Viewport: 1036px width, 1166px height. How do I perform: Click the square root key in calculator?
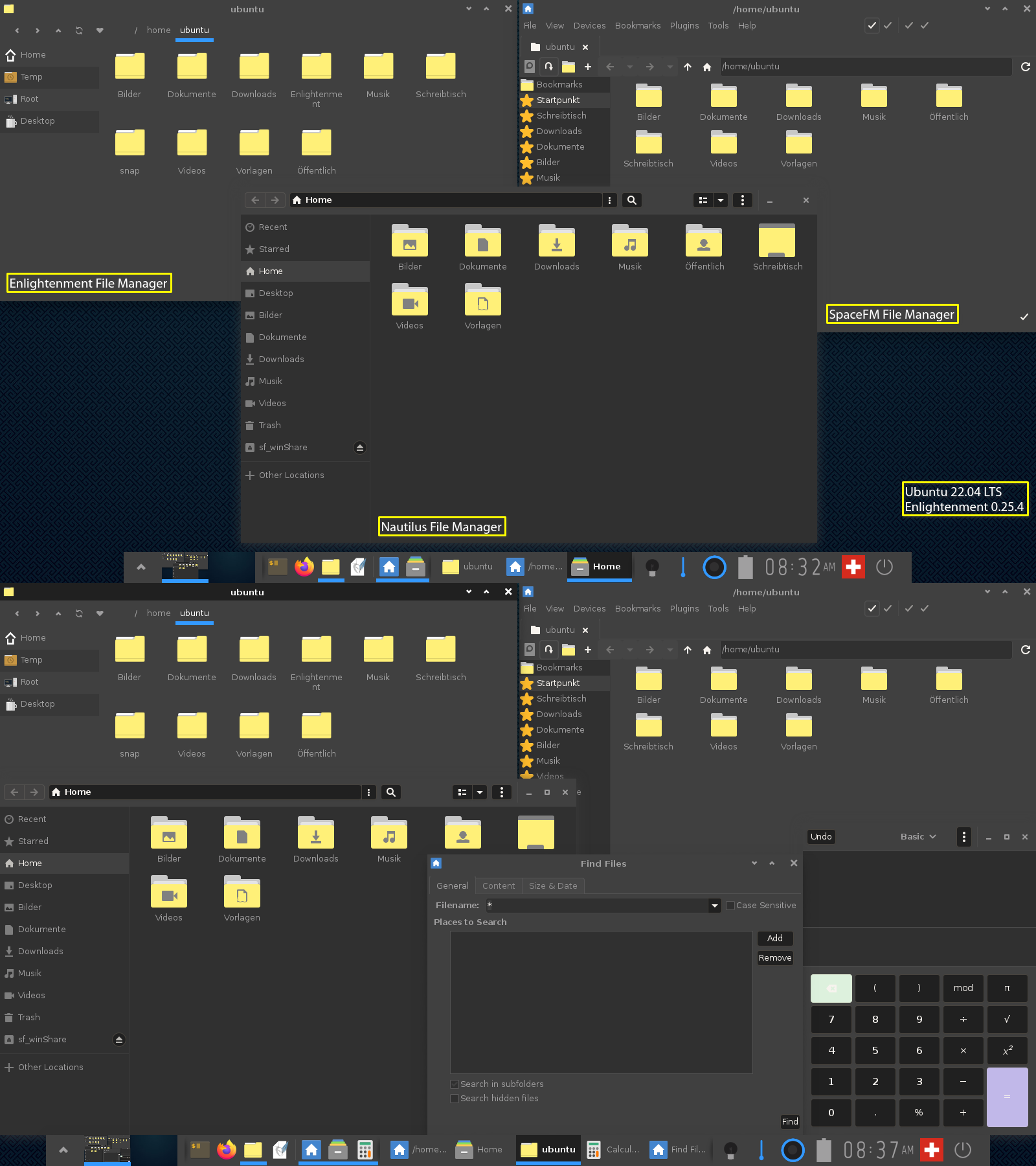(x=1007, y=1020)
